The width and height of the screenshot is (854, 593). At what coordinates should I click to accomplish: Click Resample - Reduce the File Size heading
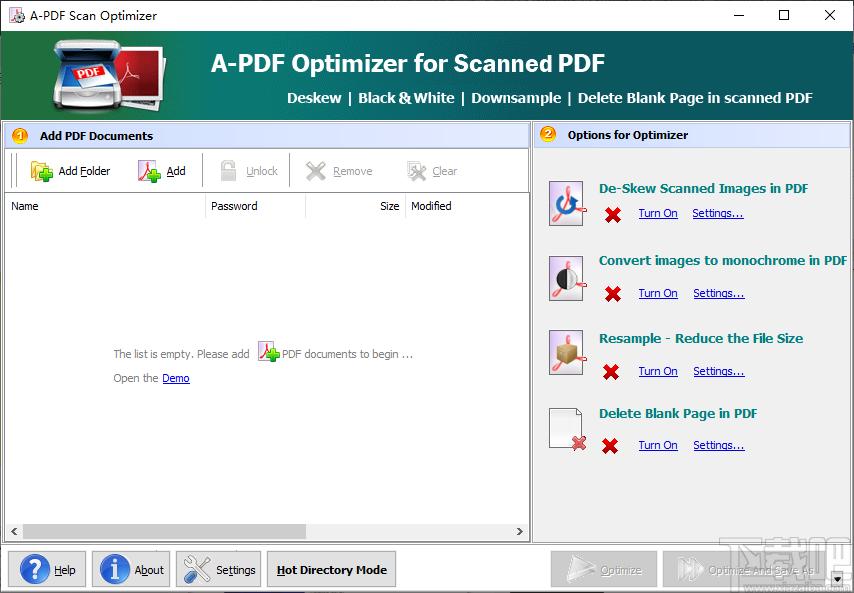(x=701, y=338)
